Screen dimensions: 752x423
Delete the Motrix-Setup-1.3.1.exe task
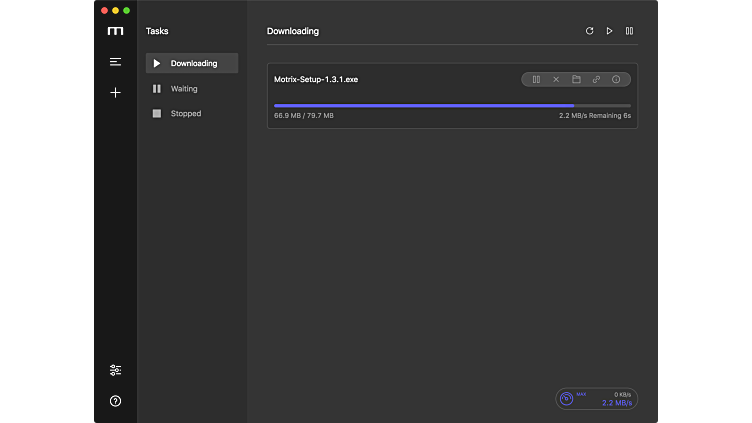[x=556, y=79]
